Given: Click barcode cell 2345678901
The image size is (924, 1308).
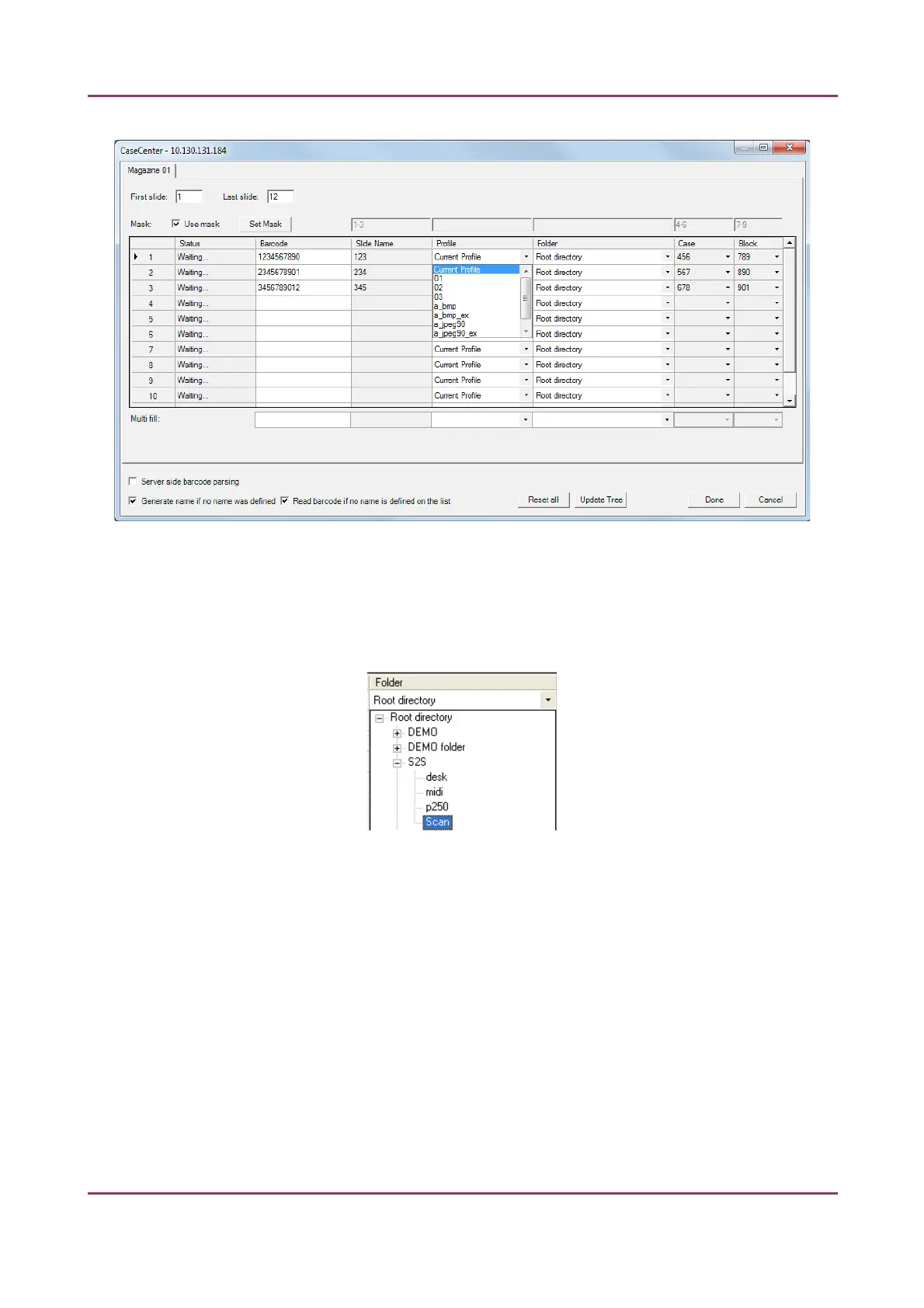Looking at the screenshot, I should [x=303, y=273].
